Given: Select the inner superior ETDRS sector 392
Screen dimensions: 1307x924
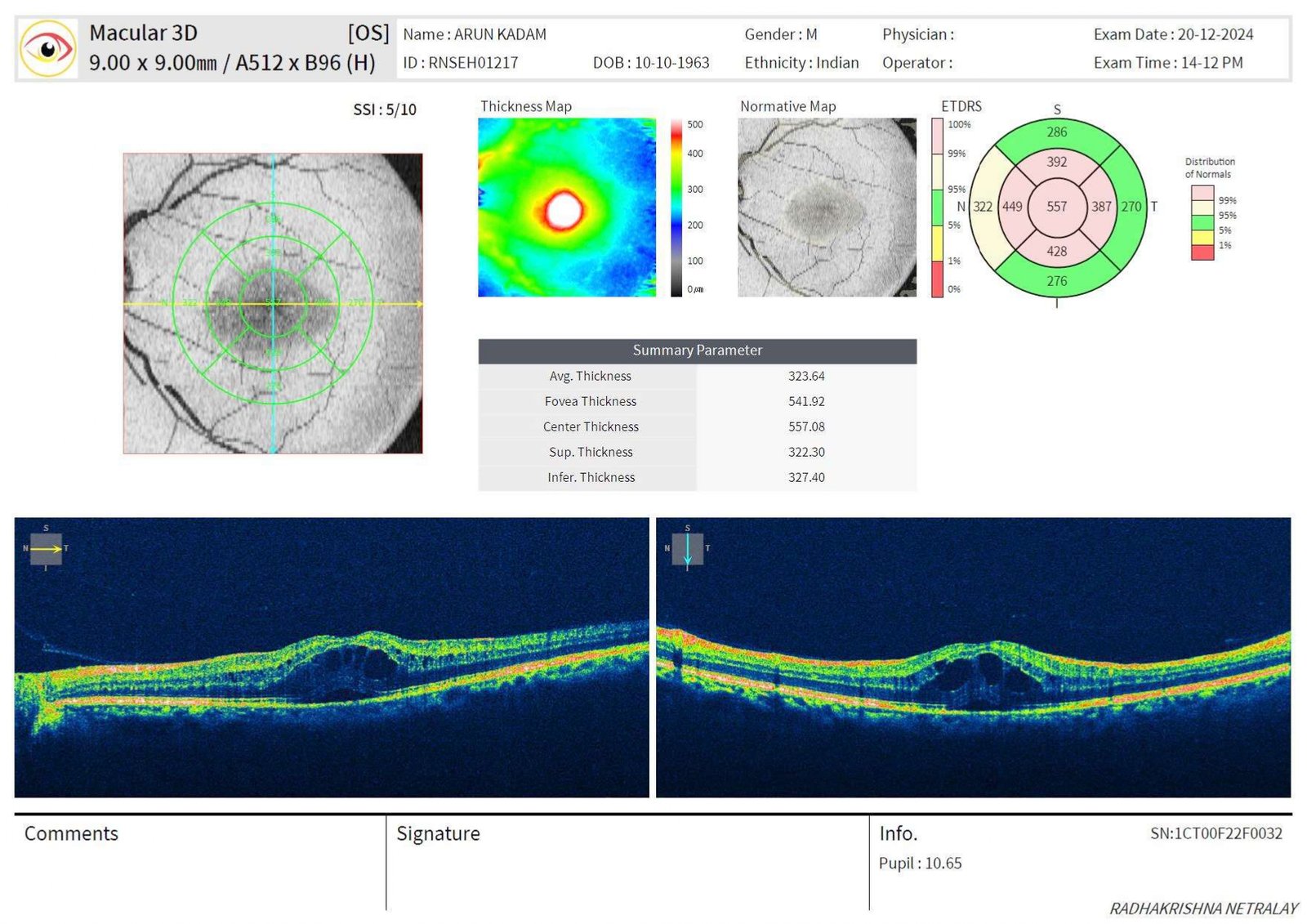Looking at the screenshot, I should (x=1056, y=162).
